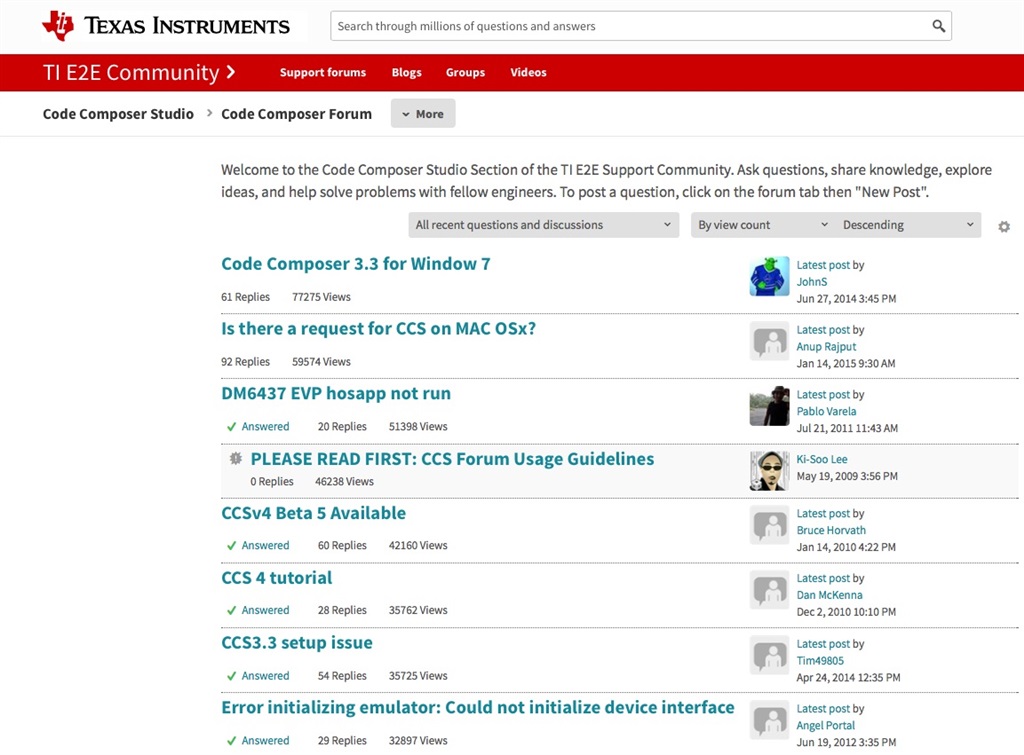The height and width of the screenshot is (755, 1024).
Task: Open Anup Rajput profile link
Action: [x=826, y=347]
